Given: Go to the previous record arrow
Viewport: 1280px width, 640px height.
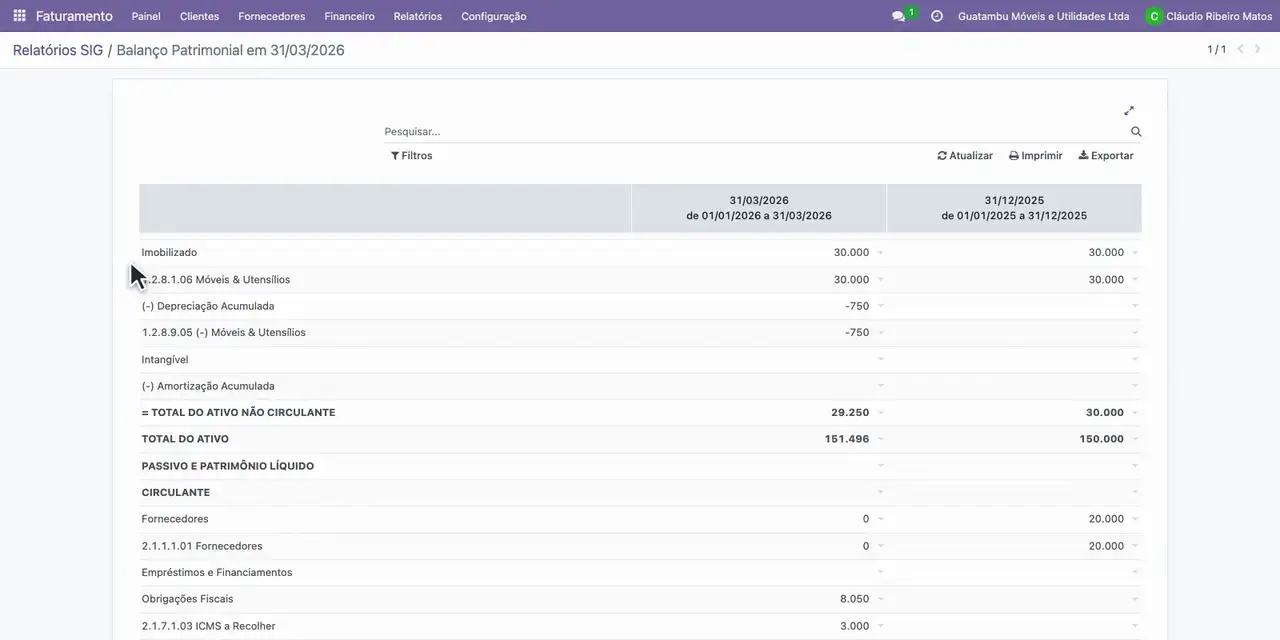Looking at the screenshot, I should point(1241,49).
